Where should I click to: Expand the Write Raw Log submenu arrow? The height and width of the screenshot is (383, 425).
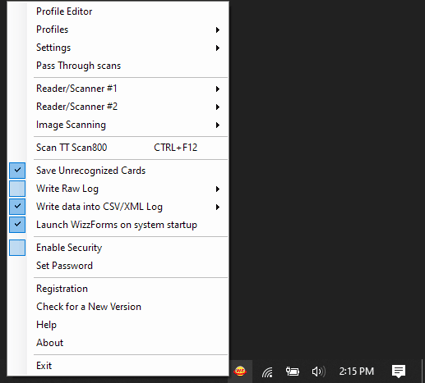[217, 189]
